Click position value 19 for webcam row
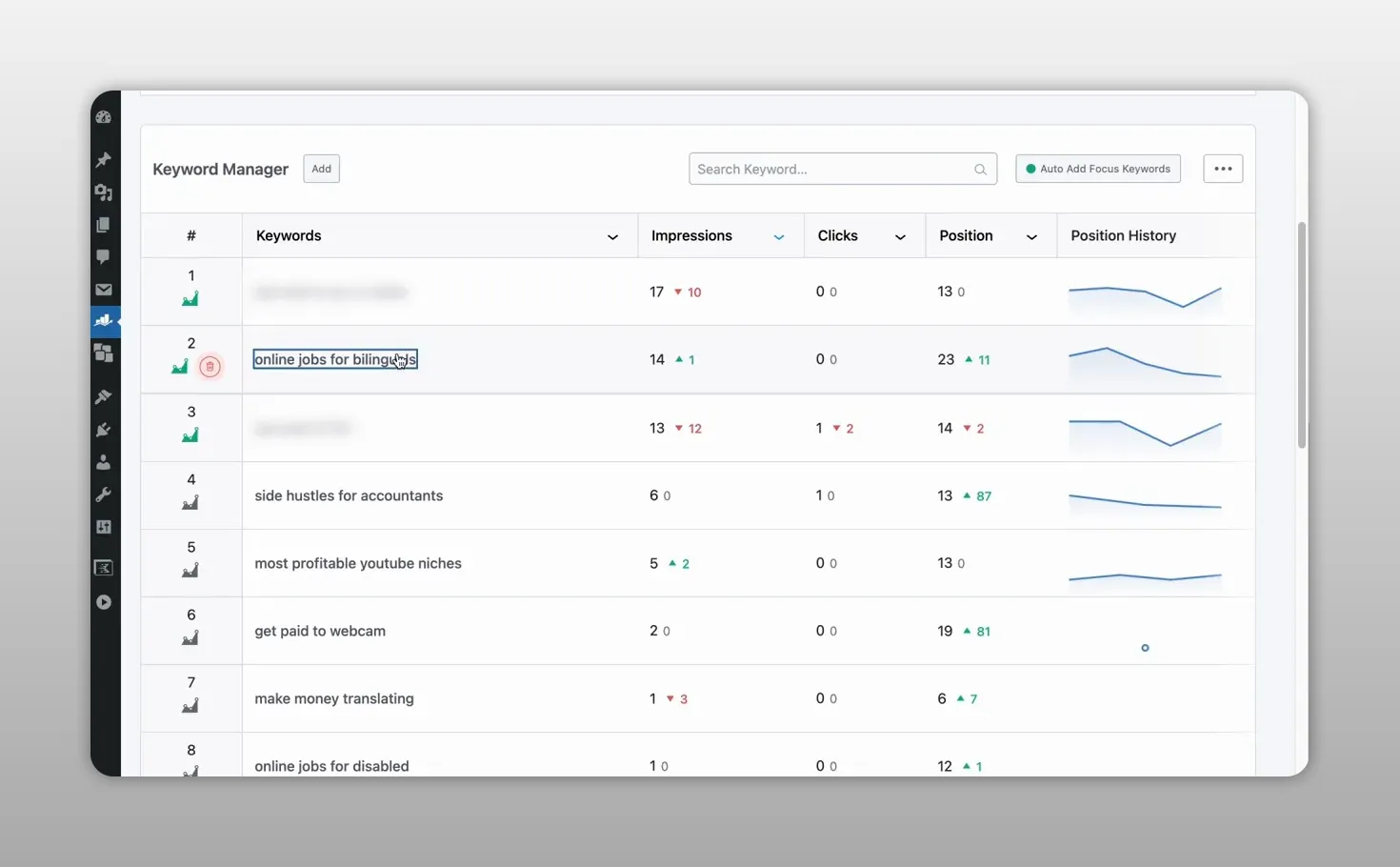The height and width of the screenshot is (867, 1400). click(x=945, y=631)
